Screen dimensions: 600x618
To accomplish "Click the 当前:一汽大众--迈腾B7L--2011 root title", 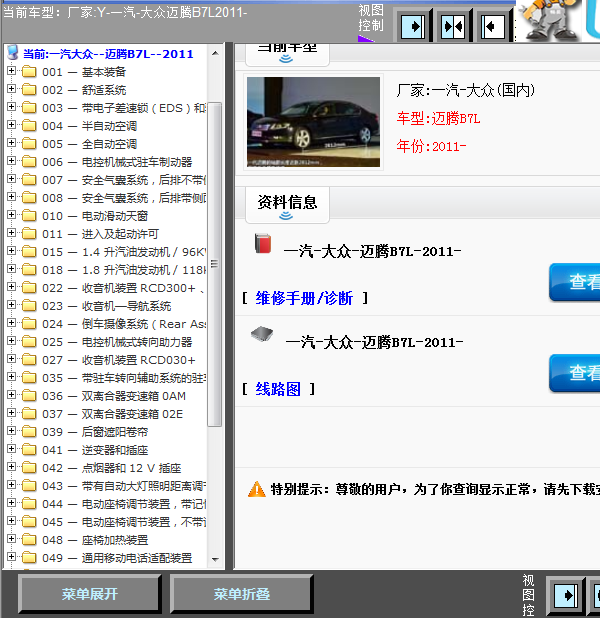I will [x=108, y=54].
